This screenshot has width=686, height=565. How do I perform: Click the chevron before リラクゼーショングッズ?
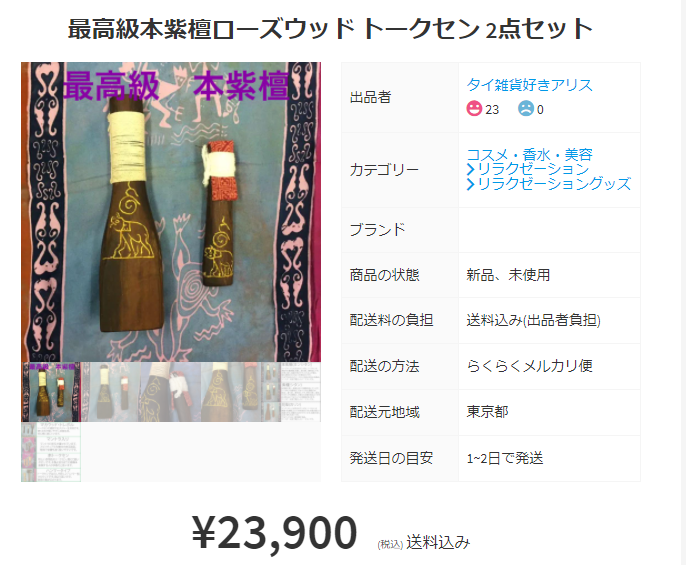(x=471, y=184)
